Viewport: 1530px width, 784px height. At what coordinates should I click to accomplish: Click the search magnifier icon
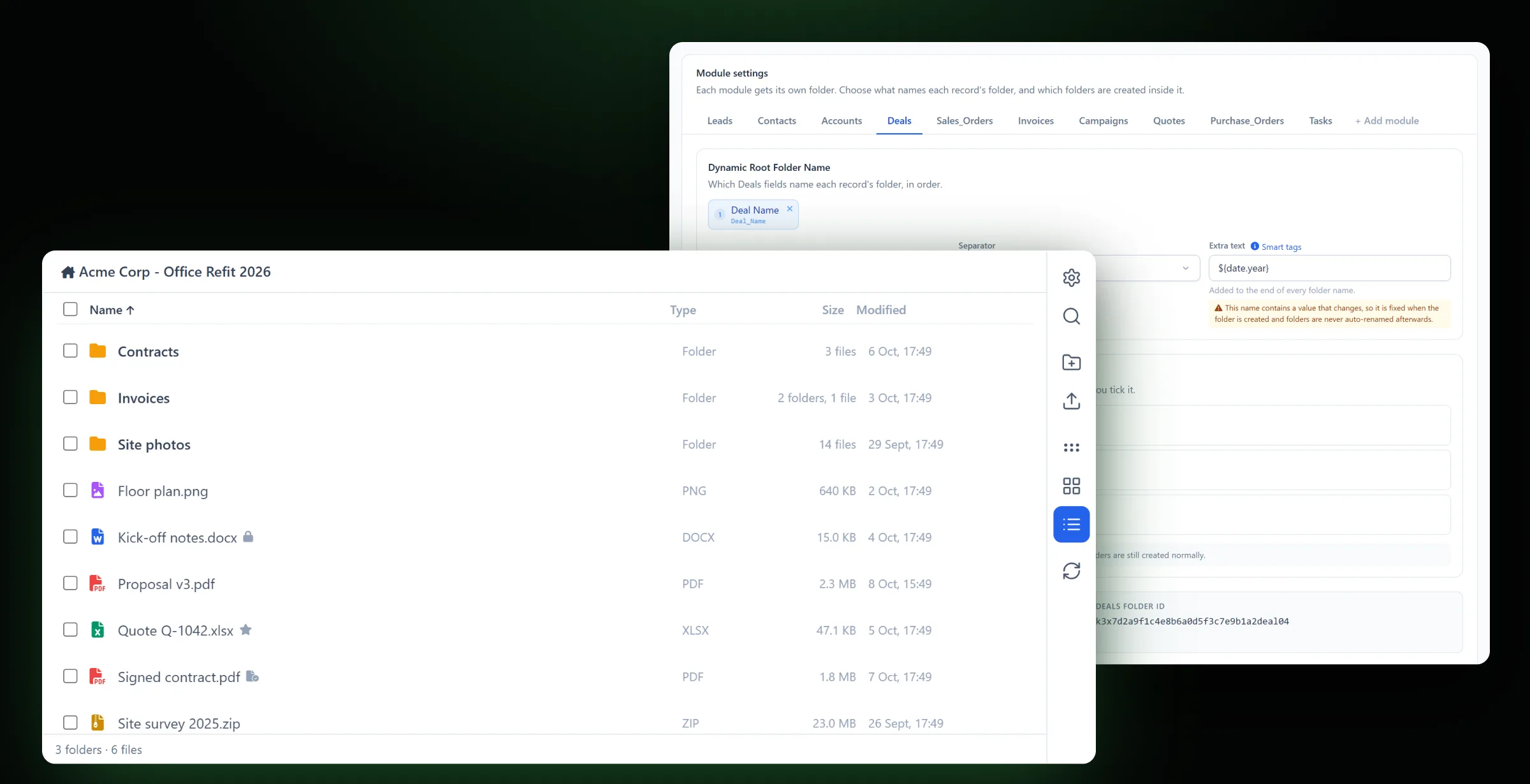click(x=1071, y=316)
